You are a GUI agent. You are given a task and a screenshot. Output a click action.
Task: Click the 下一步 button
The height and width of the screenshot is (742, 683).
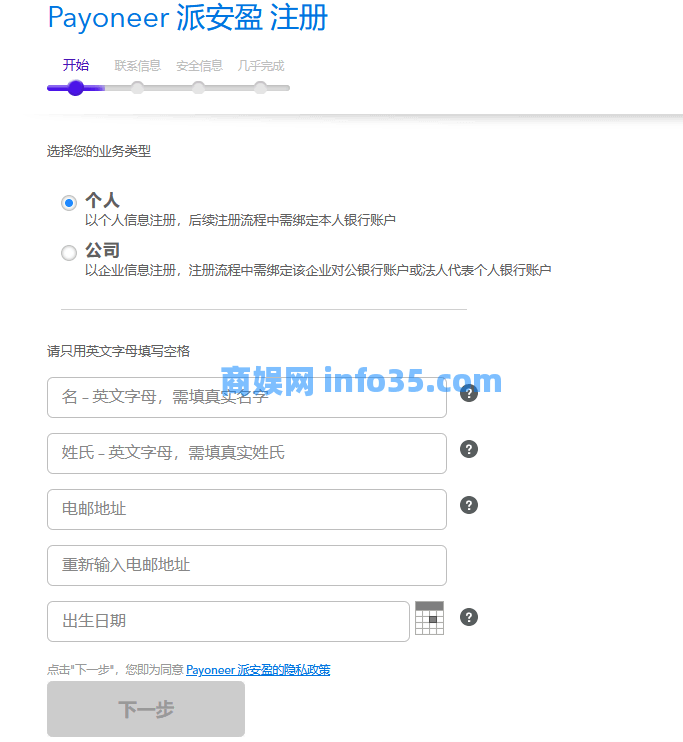146,709
